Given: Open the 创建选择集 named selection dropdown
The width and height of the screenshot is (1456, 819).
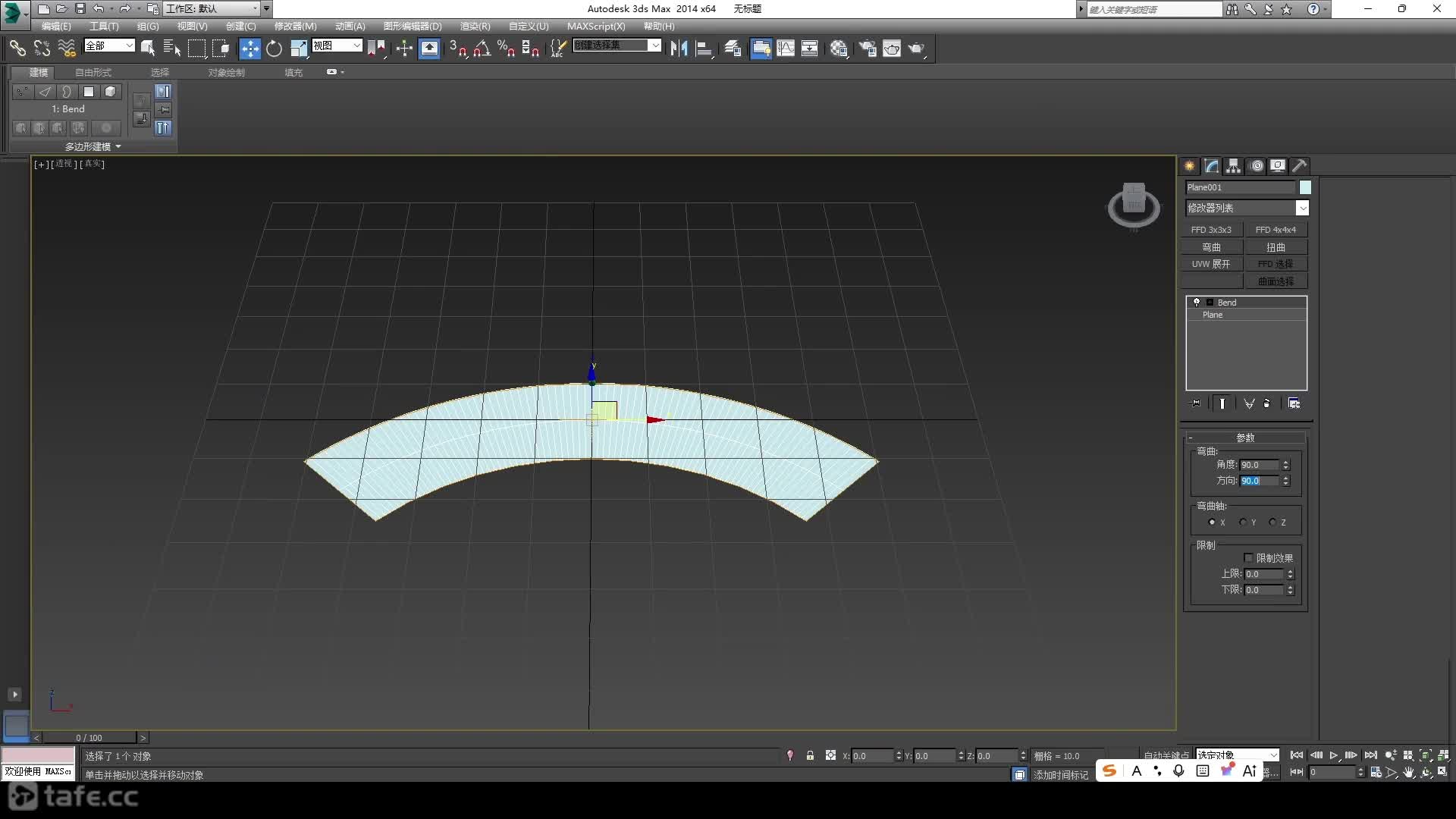Looking at the screenshot, I should (x=617, y=45).
